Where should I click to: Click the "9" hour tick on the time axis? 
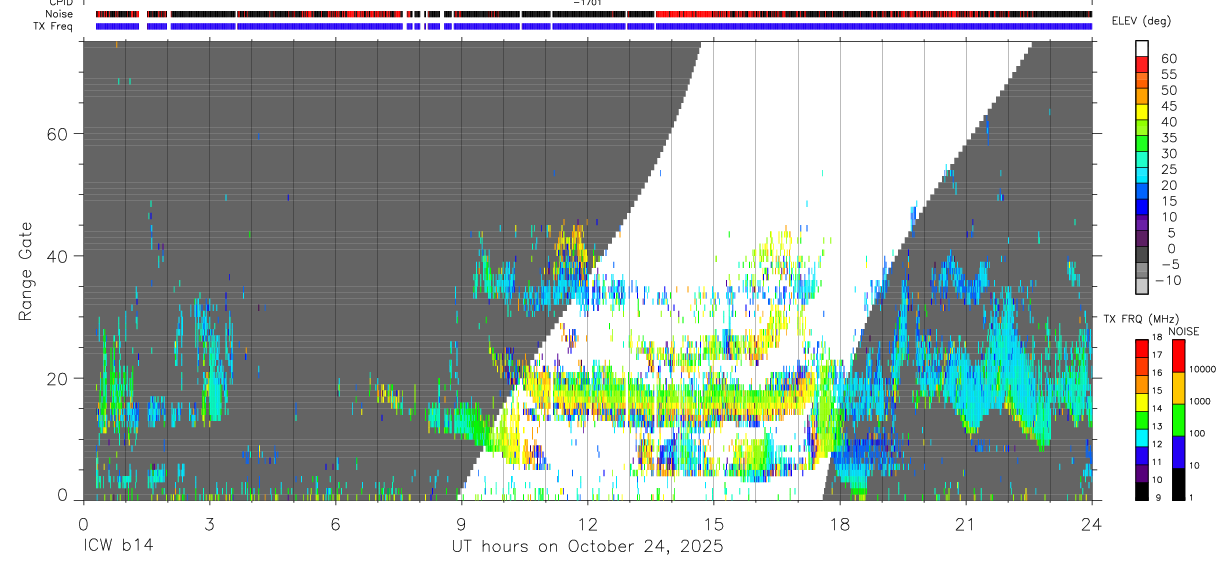coord(461,524)
